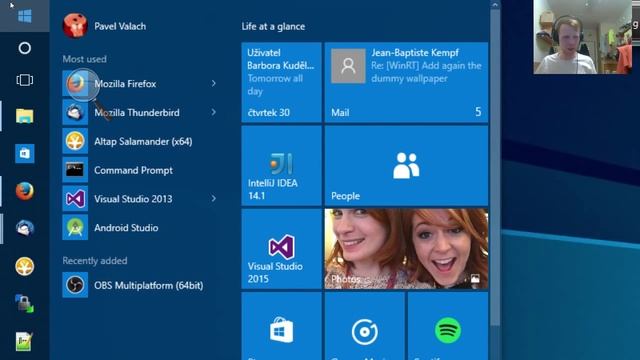Launch Mozilla Firefox from Most used
This screenshot has height=360, width=640.
coord(140,84)
